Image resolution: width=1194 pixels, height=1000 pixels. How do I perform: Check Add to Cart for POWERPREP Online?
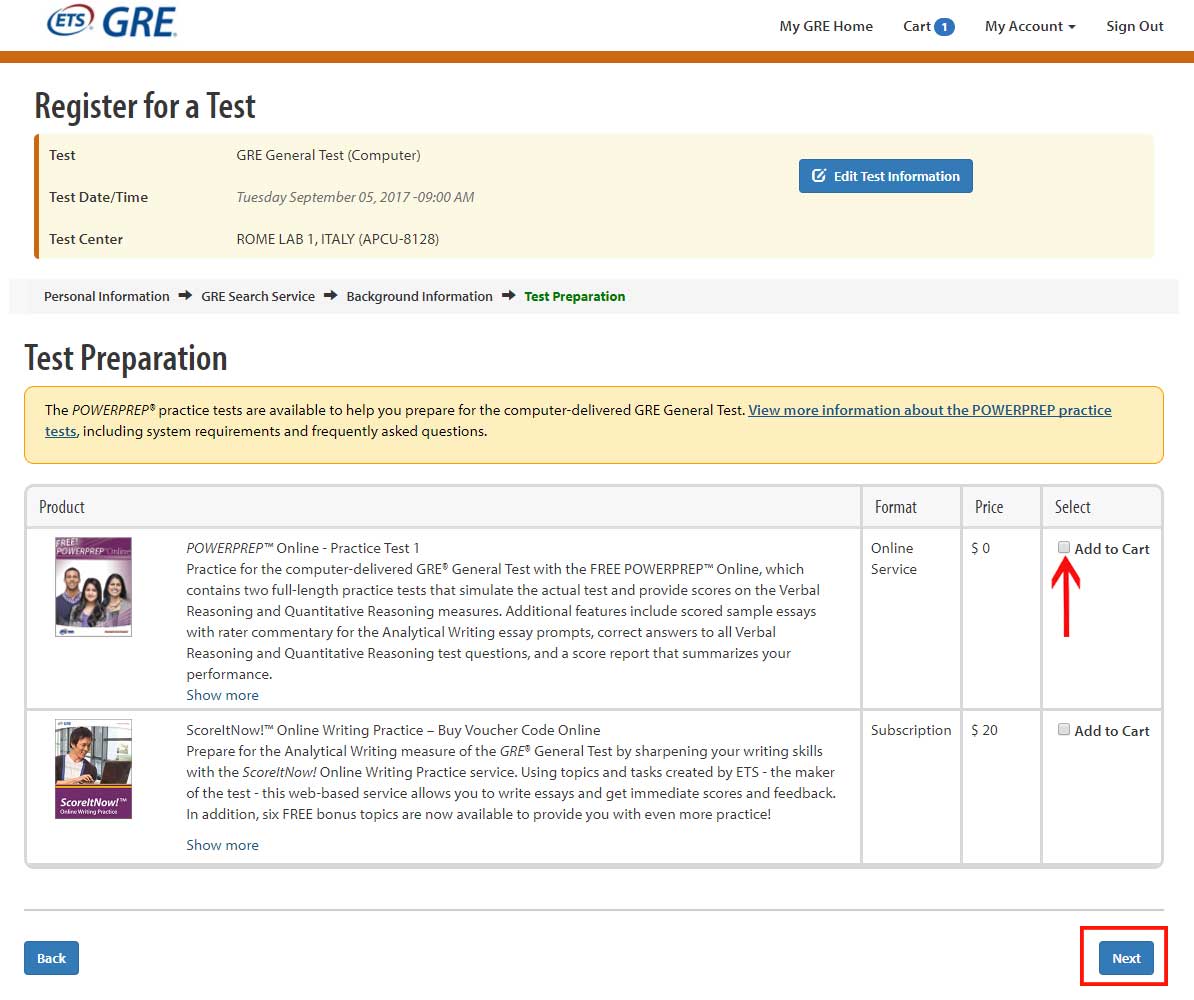(1064, 548)
